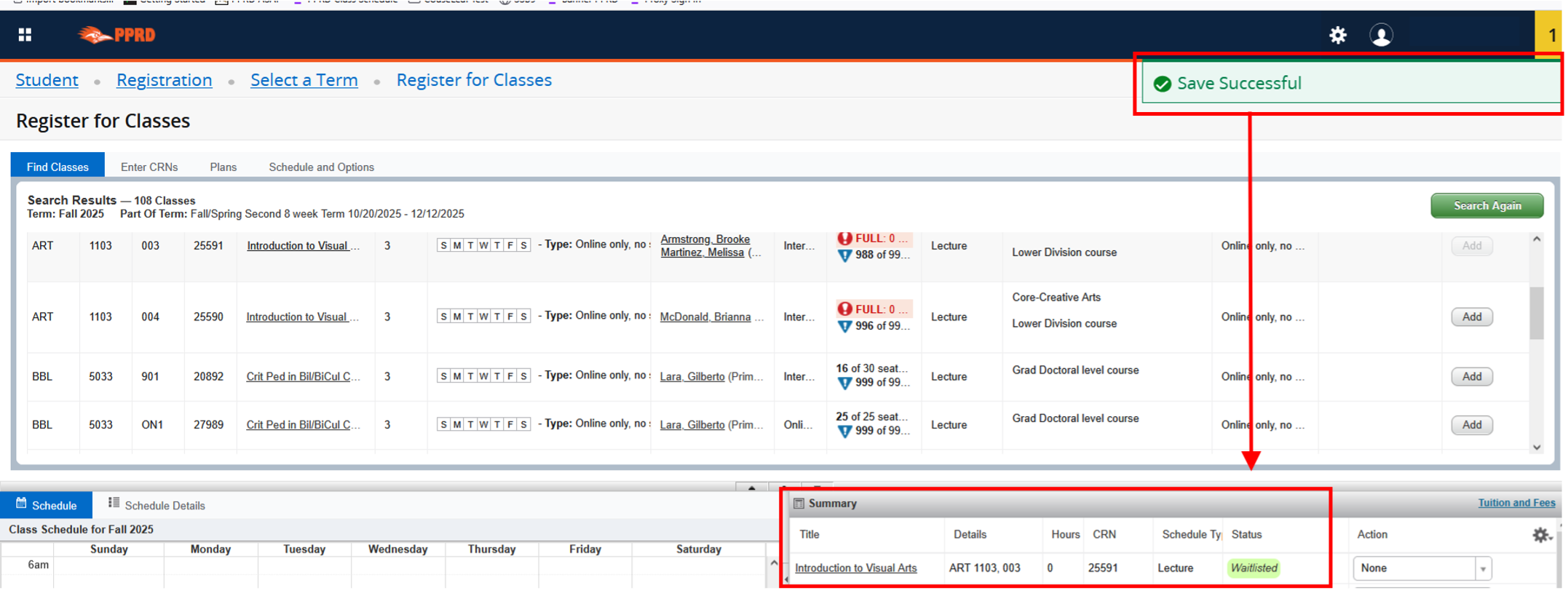
Task: Open the apps grid menu icon
Action: pyautogui.click(x=25, y=35)
